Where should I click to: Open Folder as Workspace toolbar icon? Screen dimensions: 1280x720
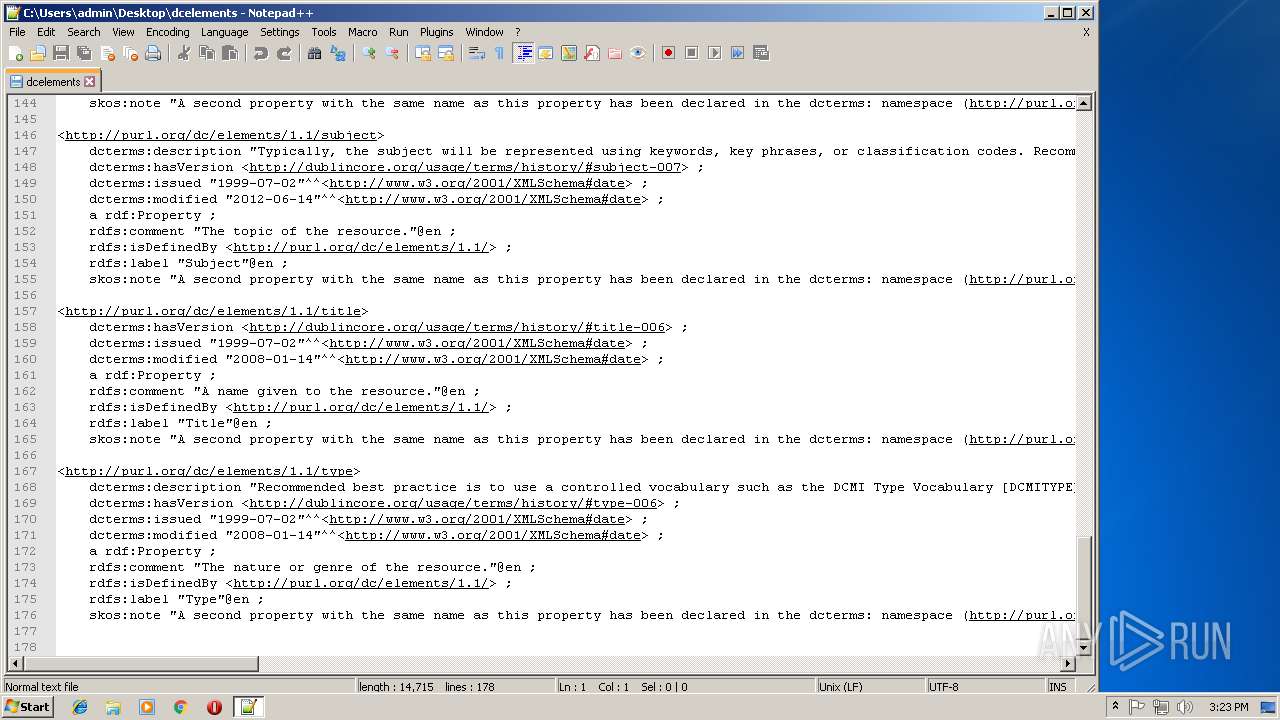[x=615, y=53]
